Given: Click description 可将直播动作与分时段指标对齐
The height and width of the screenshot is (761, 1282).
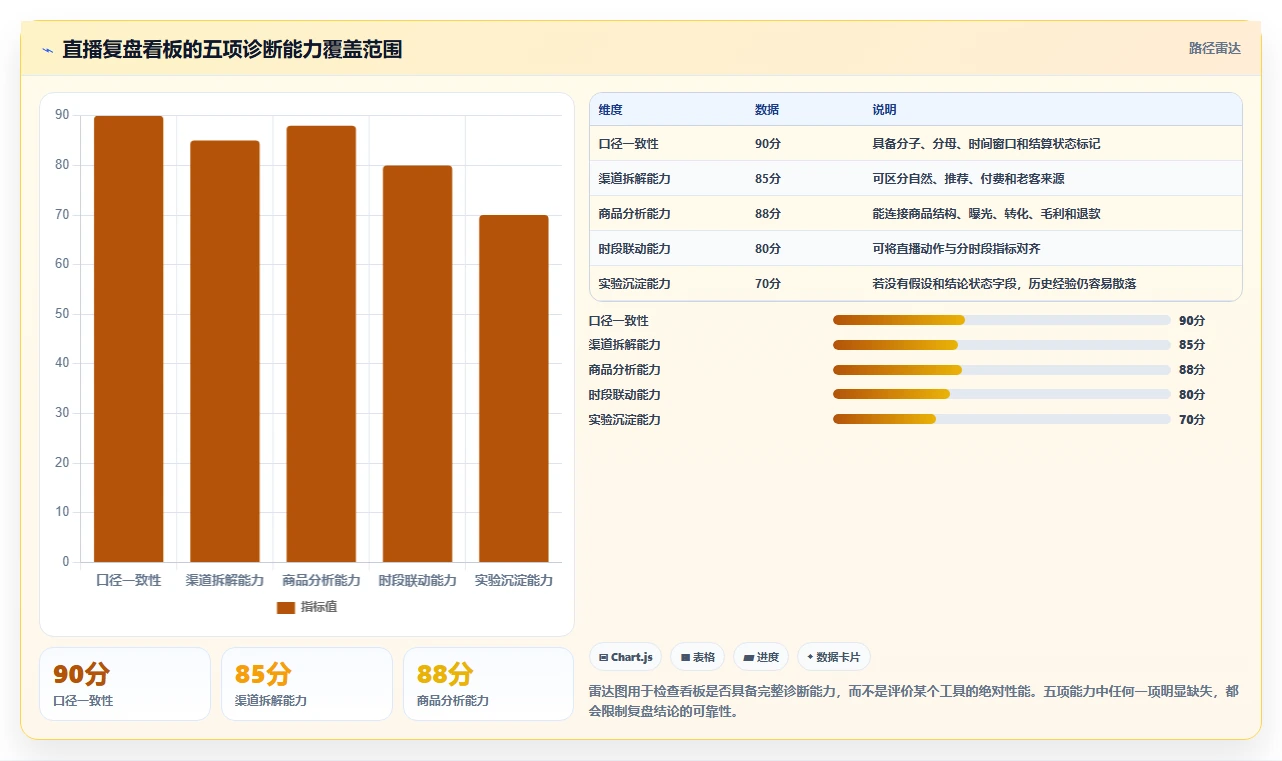Looking at the screenshot, I should (956, 249).
